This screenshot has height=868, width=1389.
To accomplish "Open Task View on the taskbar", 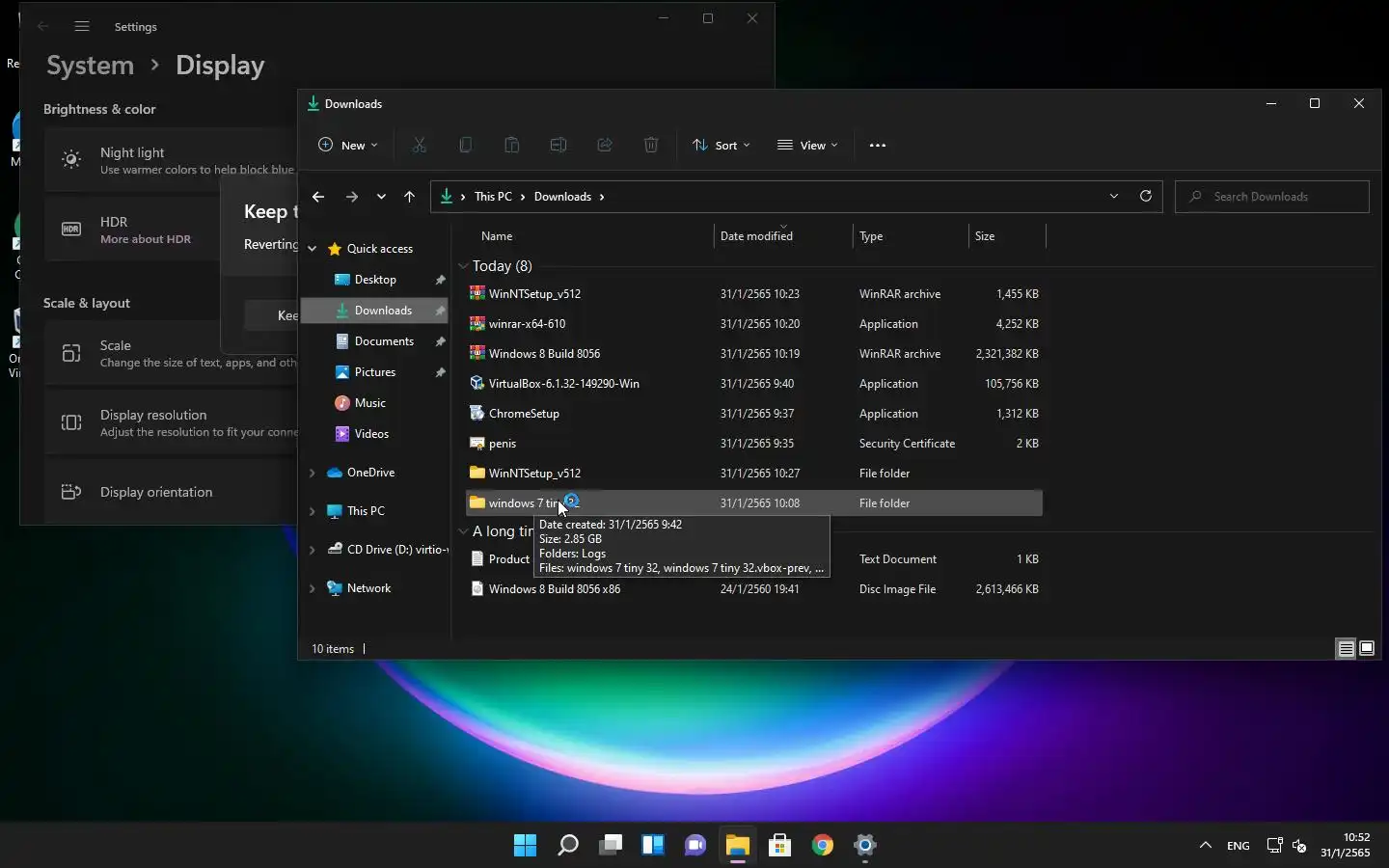I will [x=611, y=846].
